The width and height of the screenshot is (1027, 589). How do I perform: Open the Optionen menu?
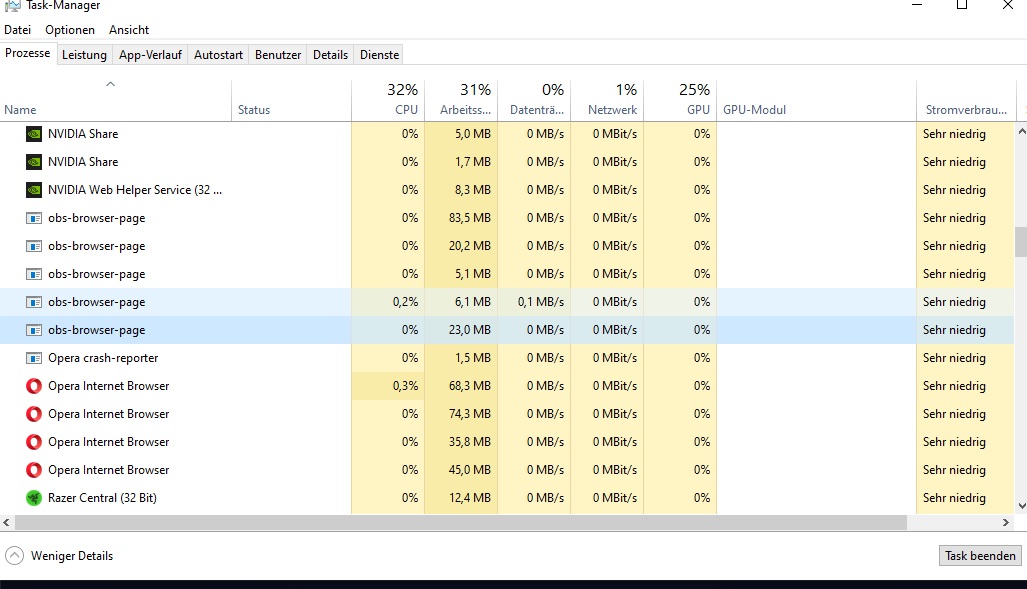[x=70, y=30]
